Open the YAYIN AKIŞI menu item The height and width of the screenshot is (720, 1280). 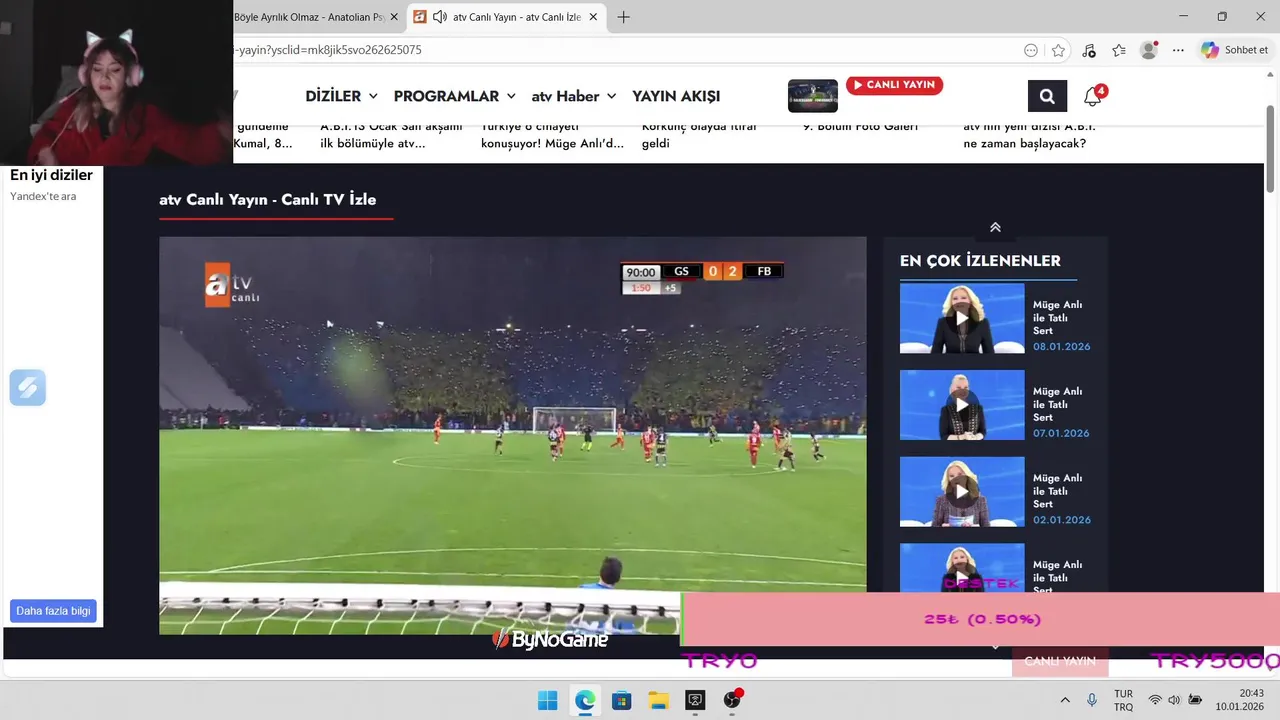pyautogui.click(x=676, y=96)
